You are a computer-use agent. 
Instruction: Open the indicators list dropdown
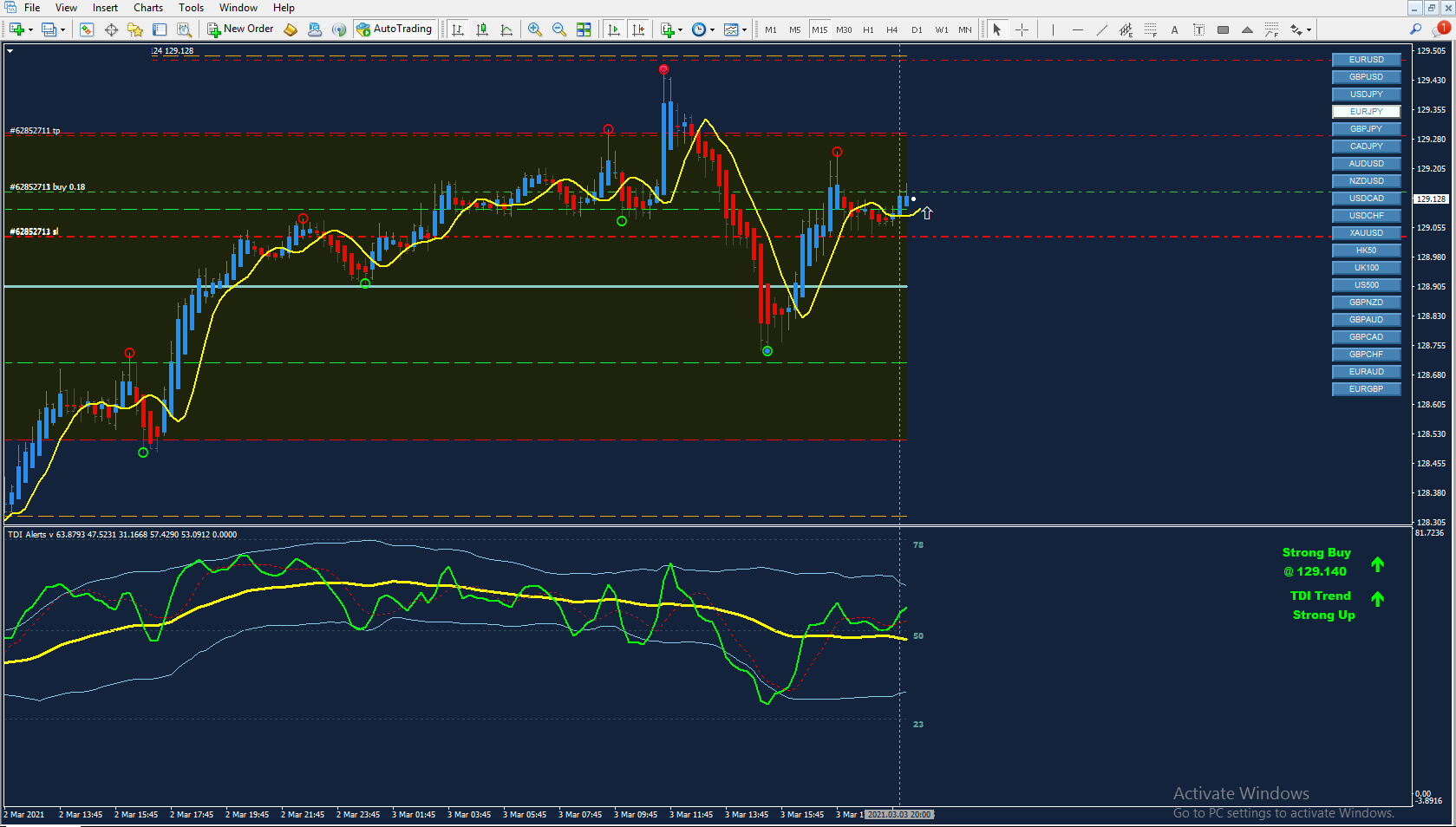(x=680, y=29)
